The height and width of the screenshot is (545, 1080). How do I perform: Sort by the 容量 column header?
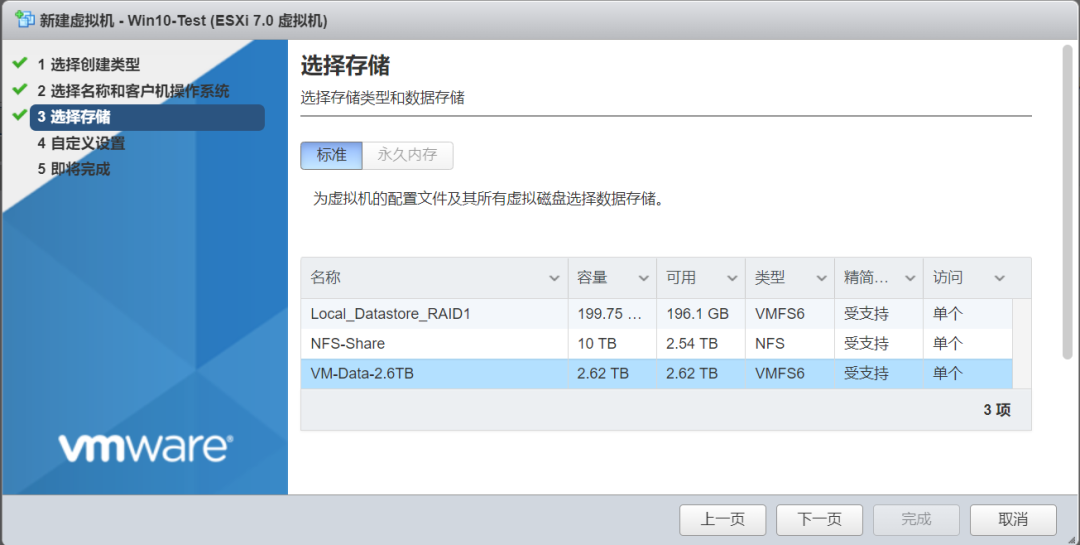(x=592, y=278)
